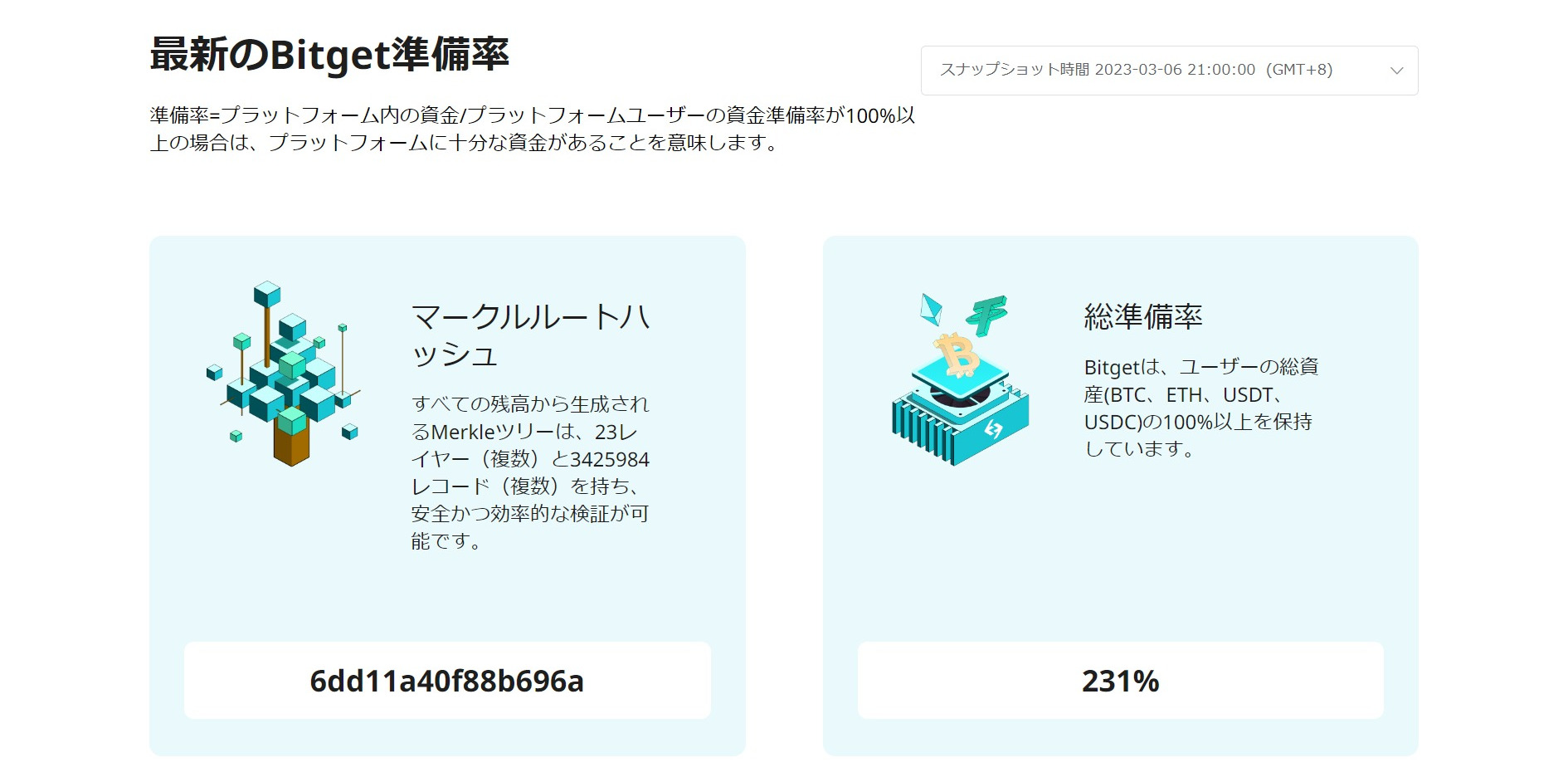Click the small floating cube left of the Merkle tree
The height and width of the screenshot is (782, 1568).
214,372
